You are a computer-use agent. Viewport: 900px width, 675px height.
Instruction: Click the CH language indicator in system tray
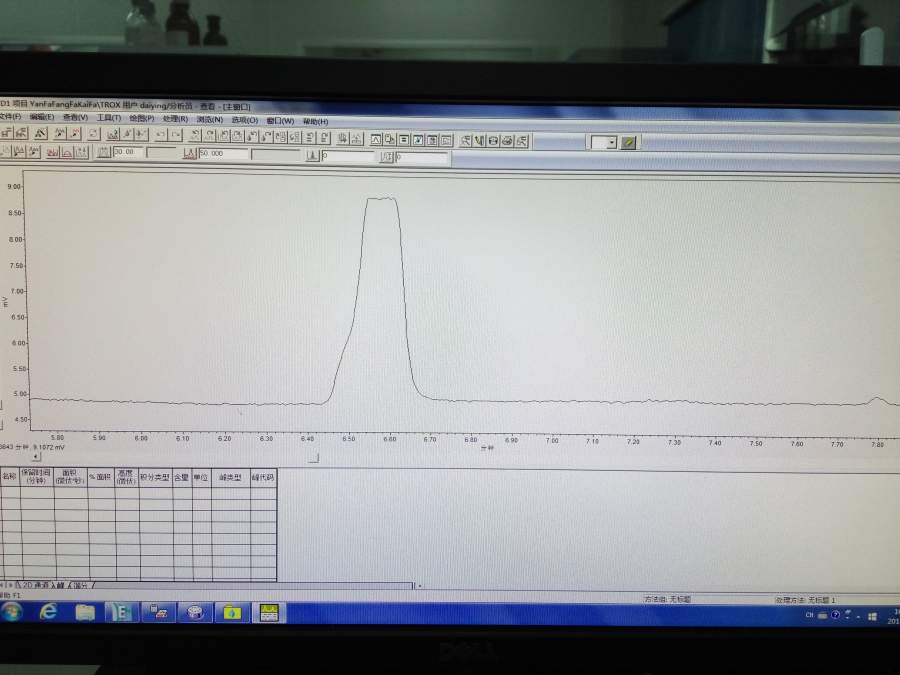[809, 615]
